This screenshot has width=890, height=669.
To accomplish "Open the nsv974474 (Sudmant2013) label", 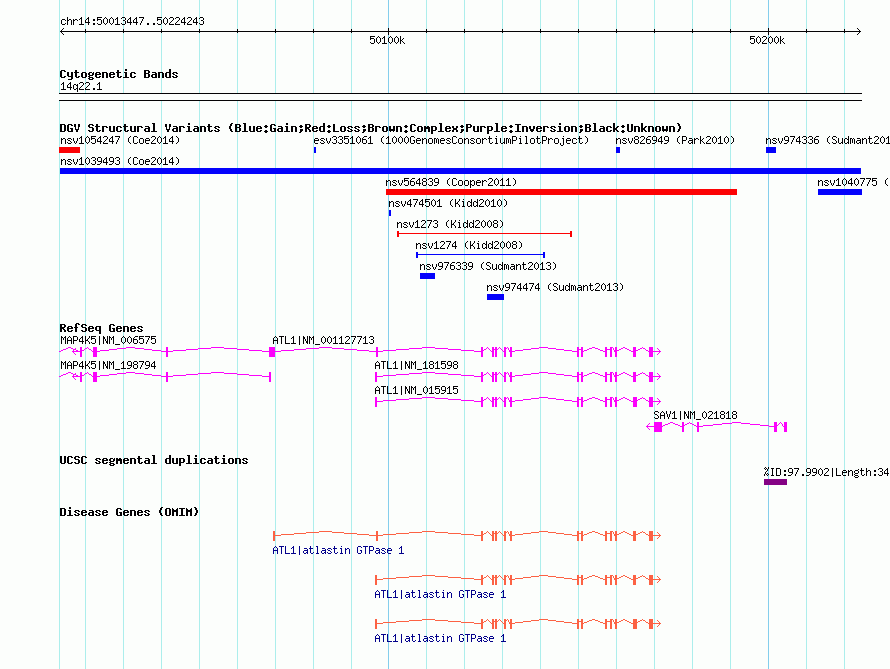I will click(555, 287).
